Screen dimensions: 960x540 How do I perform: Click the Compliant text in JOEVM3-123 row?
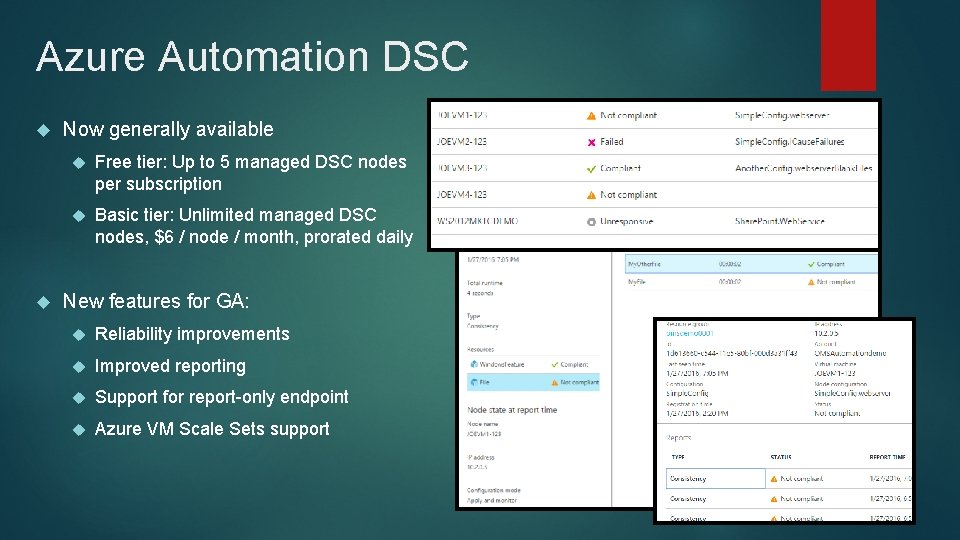click(620, 168)
